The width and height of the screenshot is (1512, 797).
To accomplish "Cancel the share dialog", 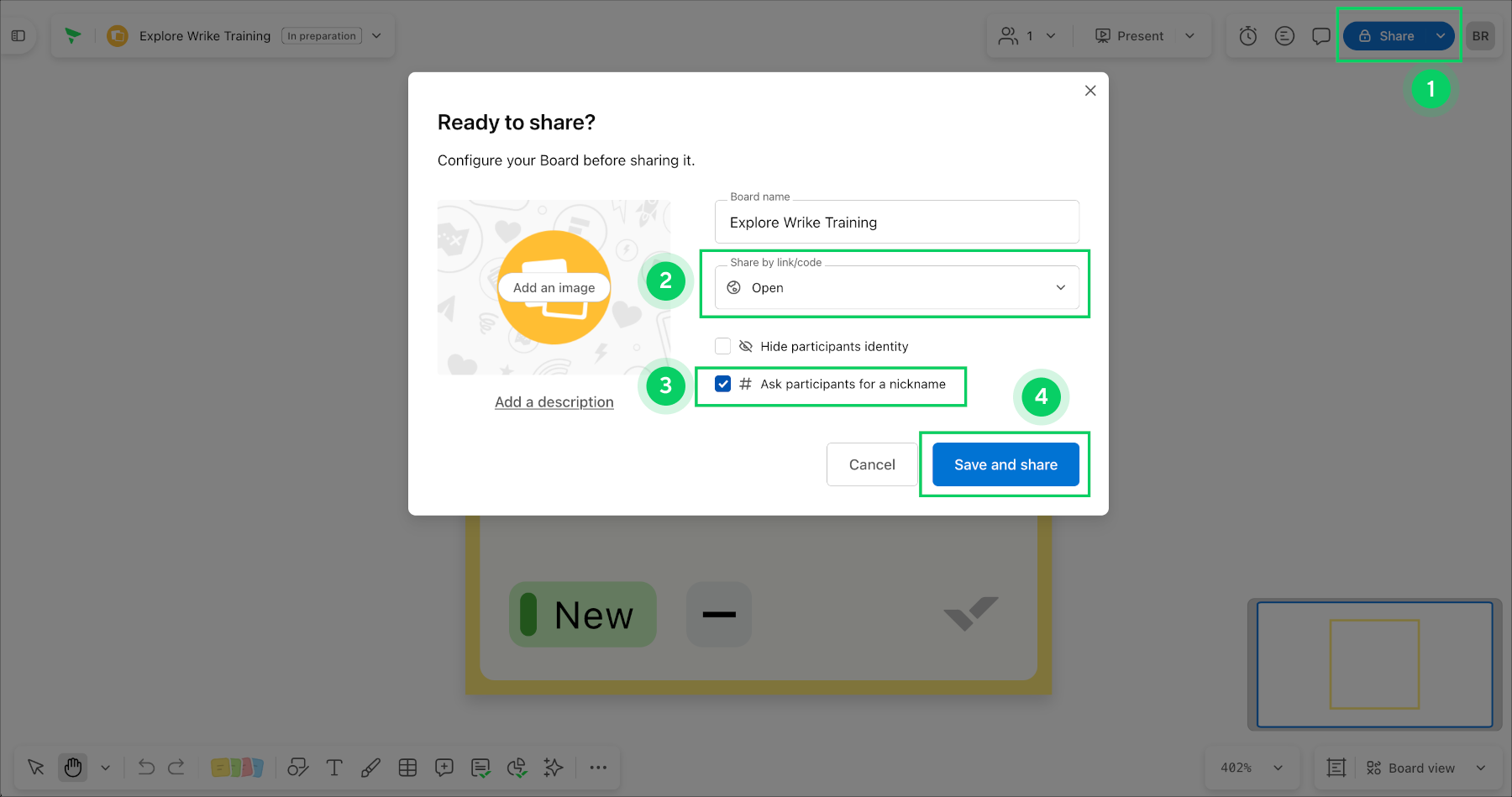I will click(x=872, y=464).
